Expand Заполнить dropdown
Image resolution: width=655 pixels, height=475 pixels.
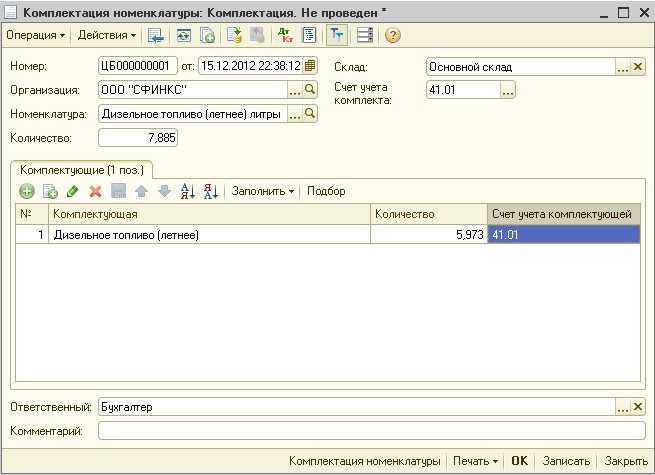tap(263, 191)
